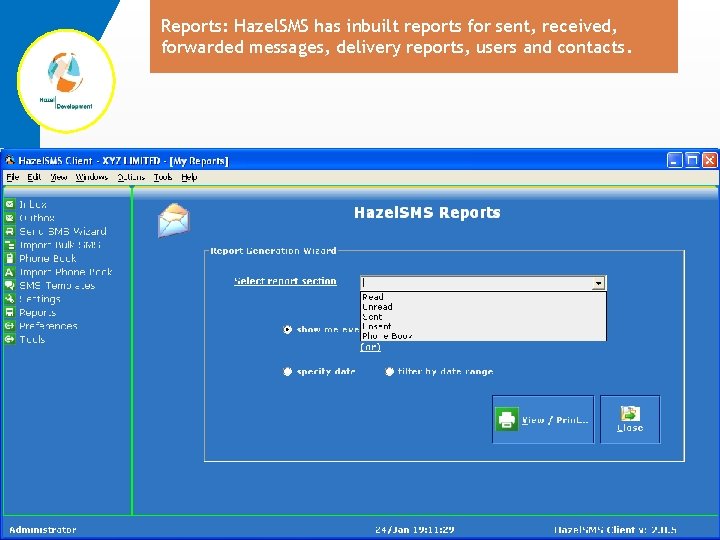Screen dimensions: 720x540
Task: Open the Edit menu
Action: pos(34,177)
